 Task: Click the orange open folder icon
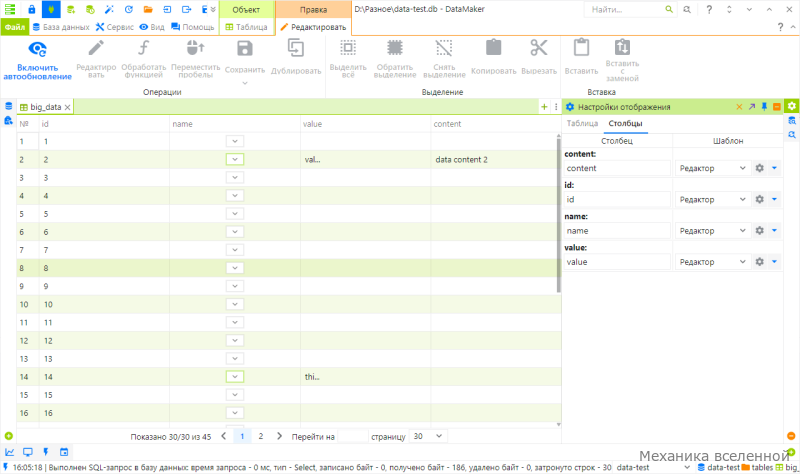(148, 9)
